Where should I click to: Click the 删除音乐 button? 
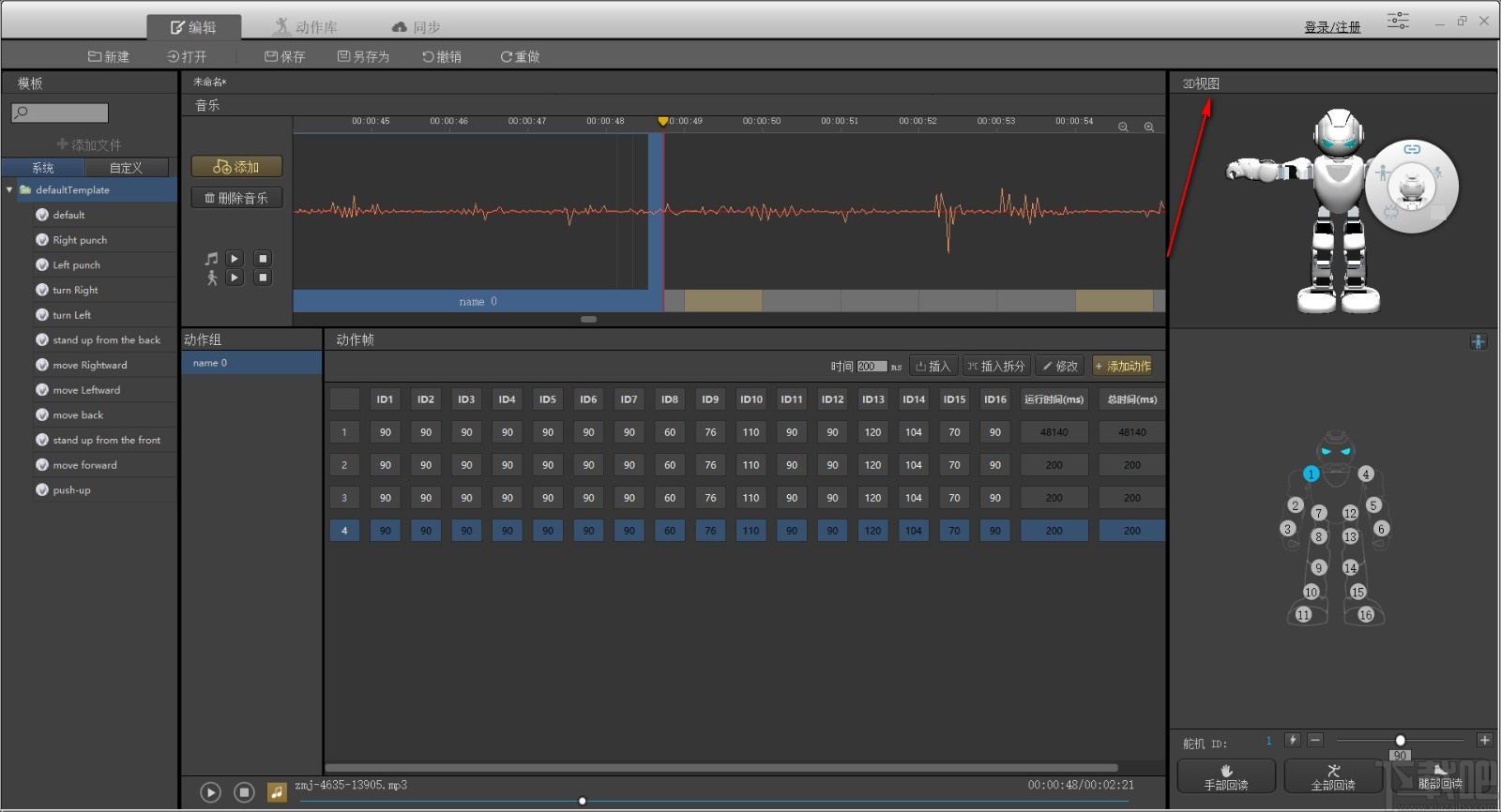point(236,198)
